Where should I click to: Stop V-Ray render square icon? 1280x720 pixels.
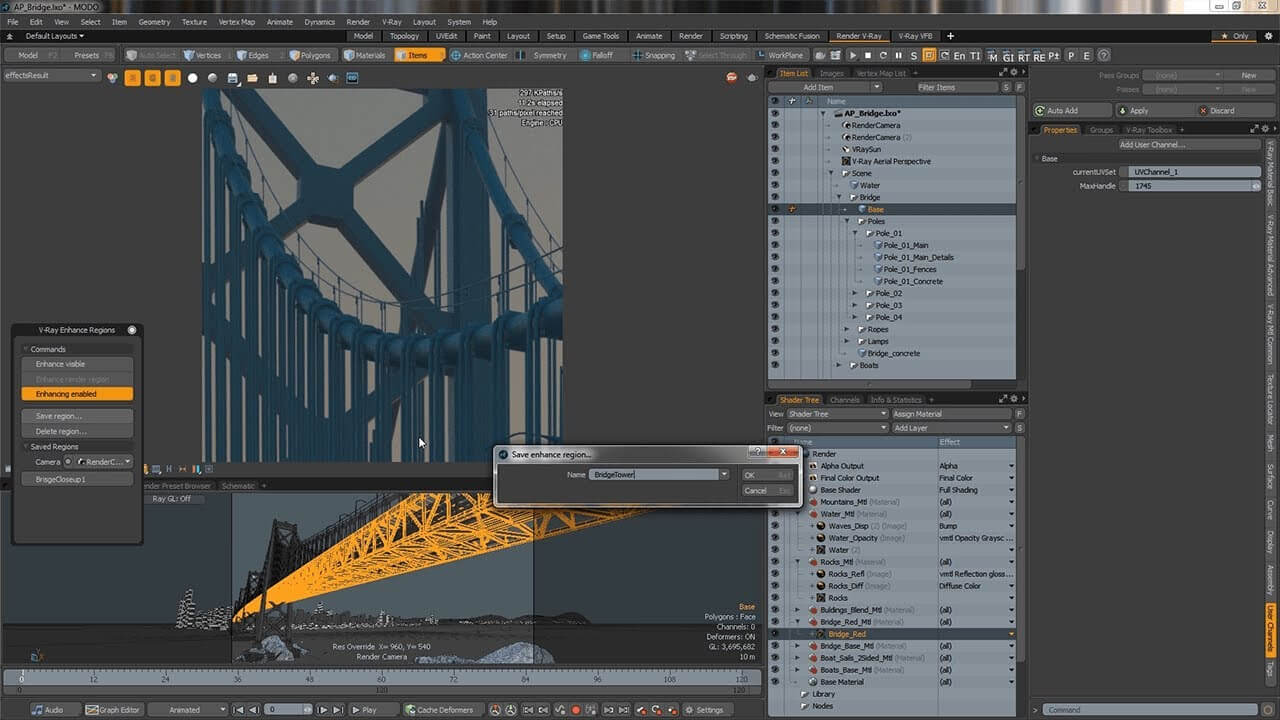point(868,56)
